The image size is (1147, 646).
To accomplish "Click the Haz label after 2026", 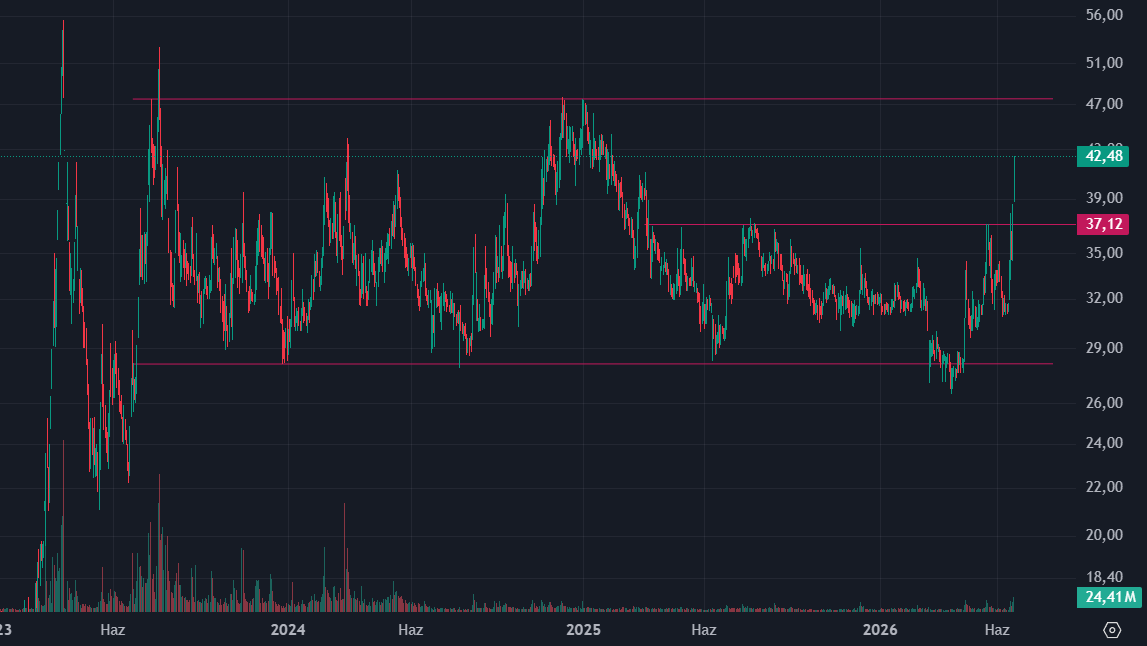I will (x=997, y=630).
